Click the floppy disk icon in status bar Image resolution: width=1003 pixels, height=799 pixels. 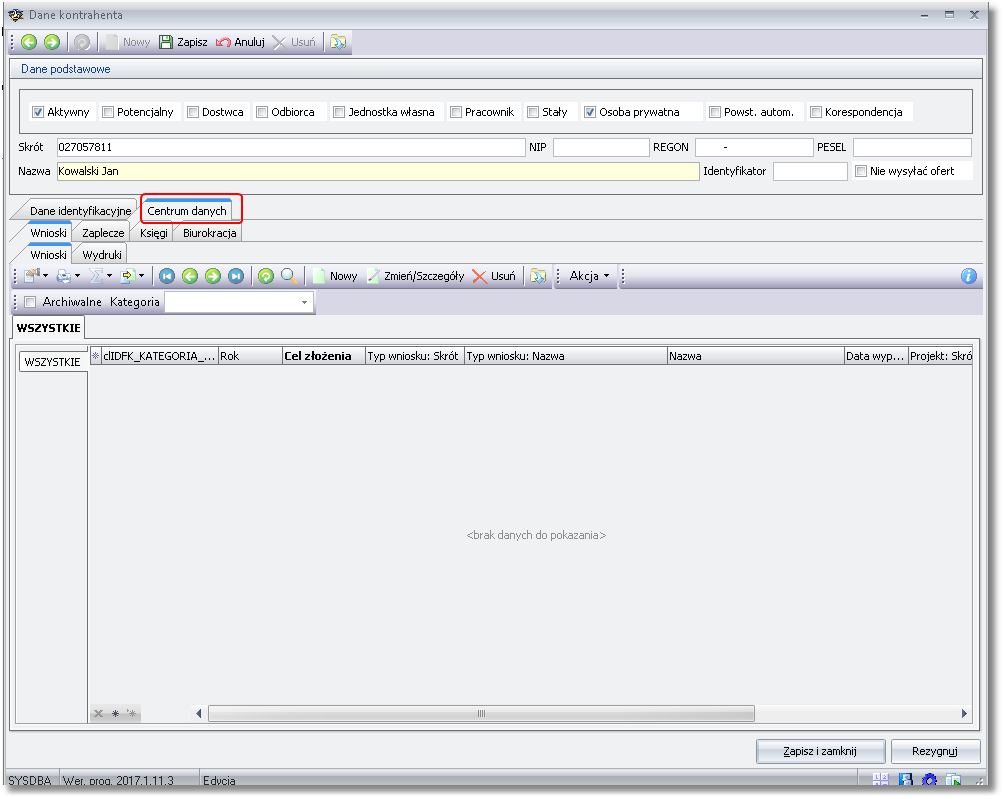coord(905,780)
